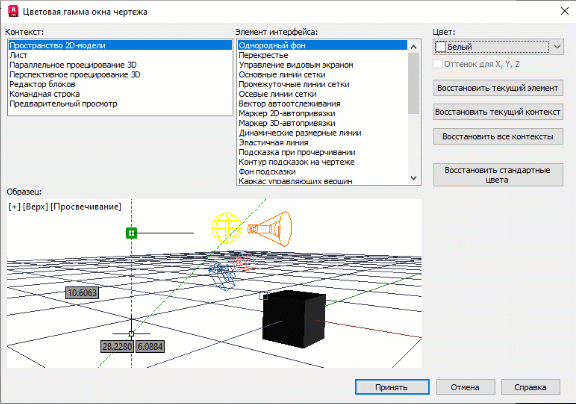The height and width of the screenshot is (404, 576).
Task: Select element 'Маркер 2D-автопривязки'
Action: coord(322,113)
